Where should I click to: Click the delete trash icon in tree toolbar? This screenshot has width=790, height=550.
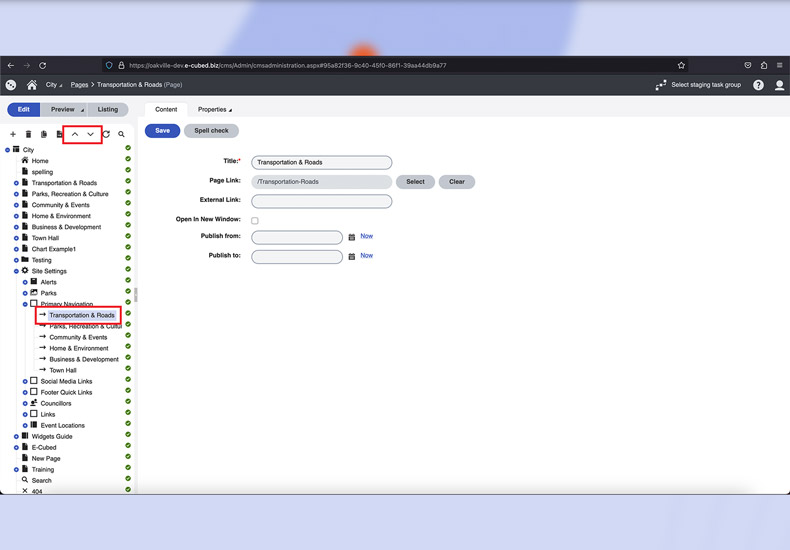tap(28, 134)
